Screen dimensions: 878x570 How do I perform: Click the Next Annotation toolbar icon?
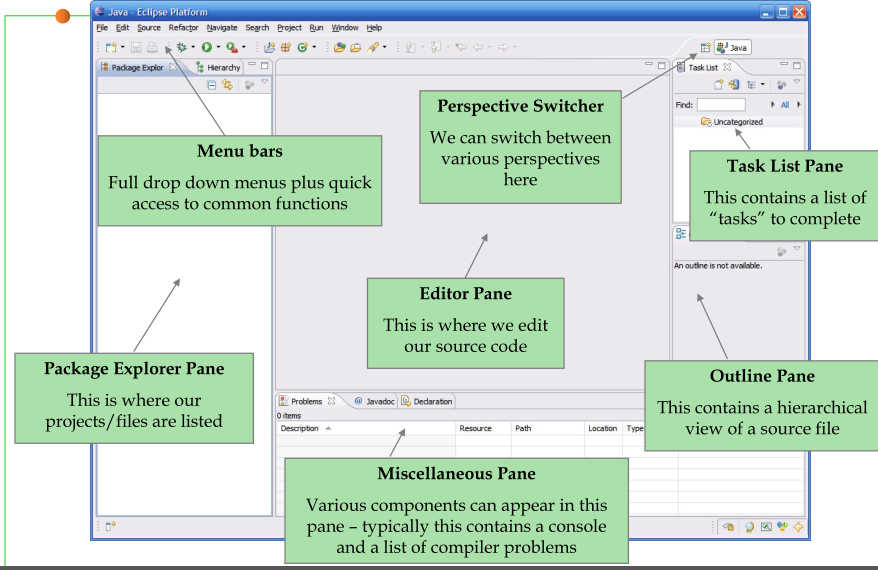[x=410, y=48]
